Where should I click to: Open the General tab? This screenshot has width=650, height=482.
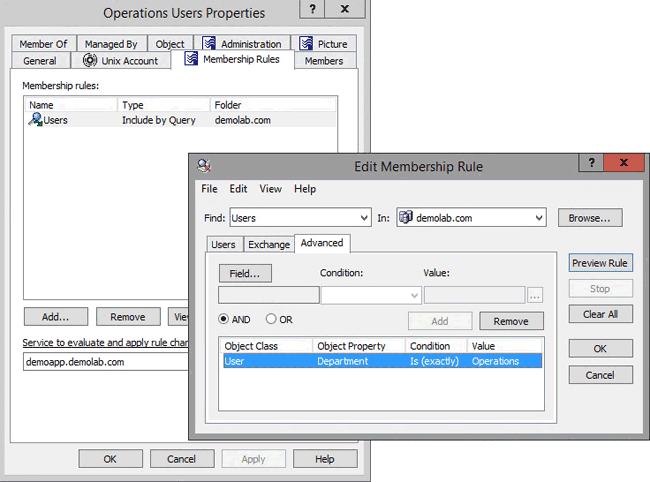(40, 61)
